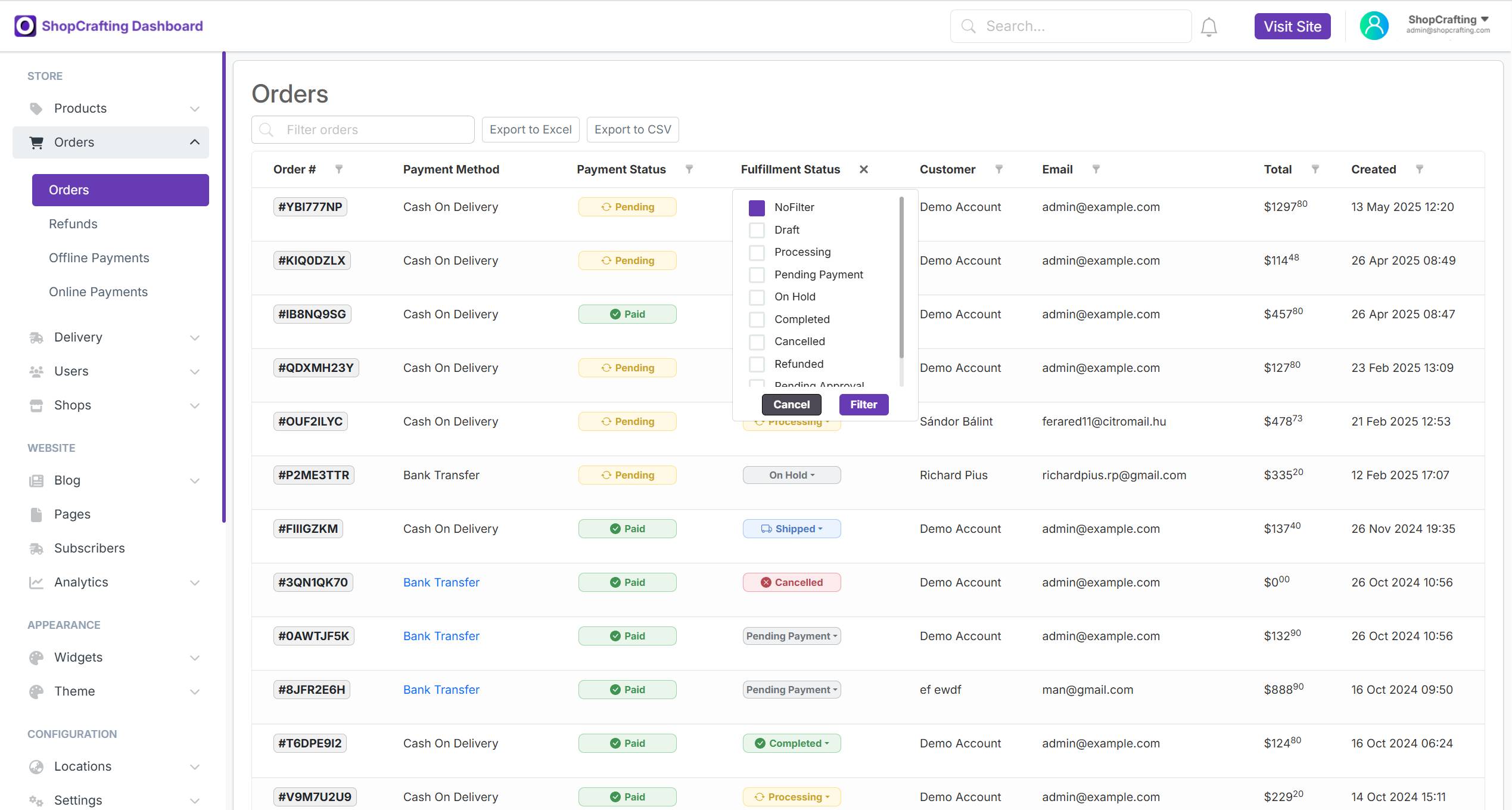Click the notification bell icon

1209,27
